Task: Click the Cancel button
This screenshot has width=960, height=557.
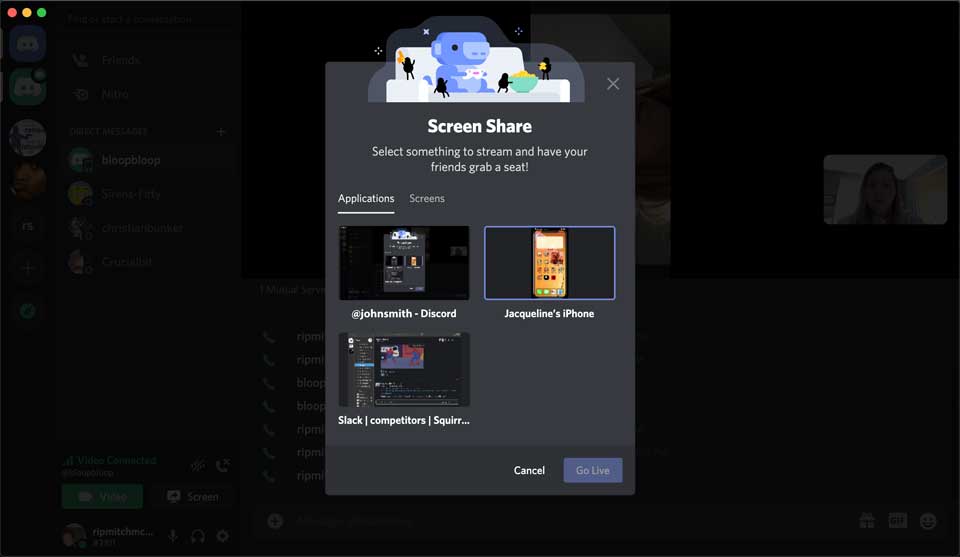Action: click(x=529, y=470)
